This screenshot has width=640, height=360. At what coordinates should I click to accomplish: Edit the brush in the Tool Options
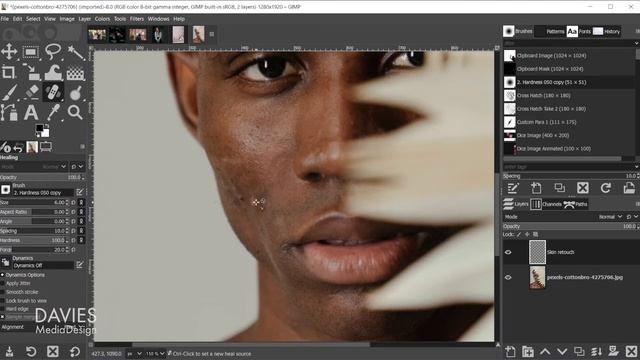pos(80,191)
